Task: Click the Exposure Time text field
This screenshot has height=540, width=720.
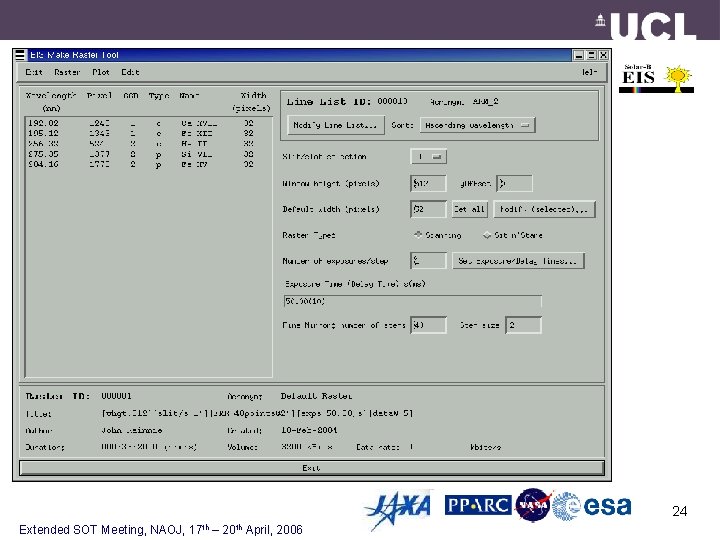Action: click(x=412, y=301)
